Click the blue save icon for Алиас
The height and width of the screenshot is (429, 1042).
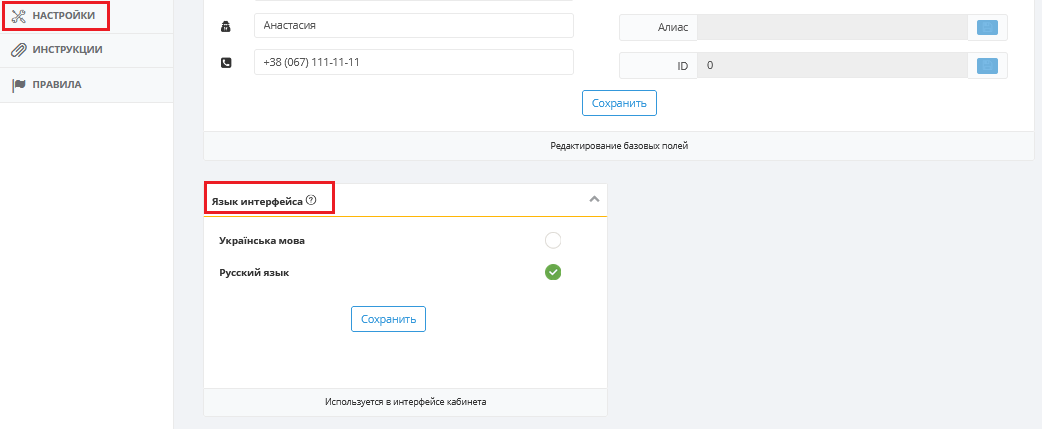(987, 27)
